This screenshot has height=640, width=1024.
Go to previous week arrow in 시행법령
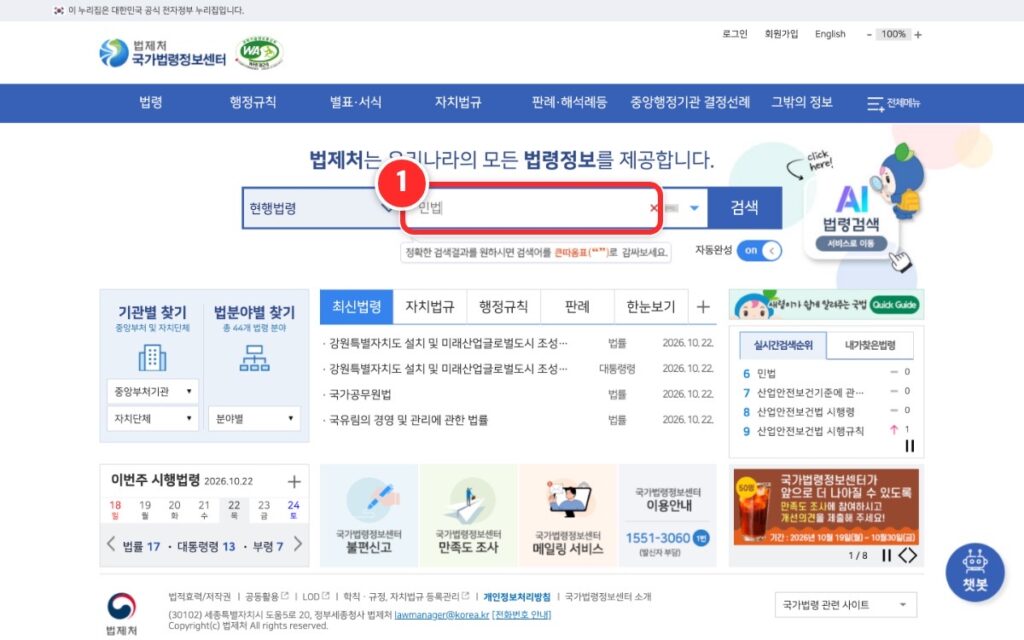[110, 543]
